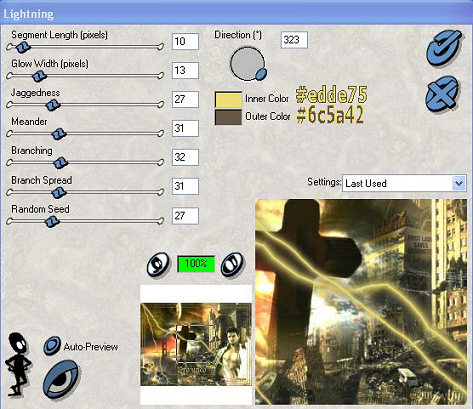473x409 pixels.
Task: Click the Glow Width value field showing 13
Action: tap(185, 70)
